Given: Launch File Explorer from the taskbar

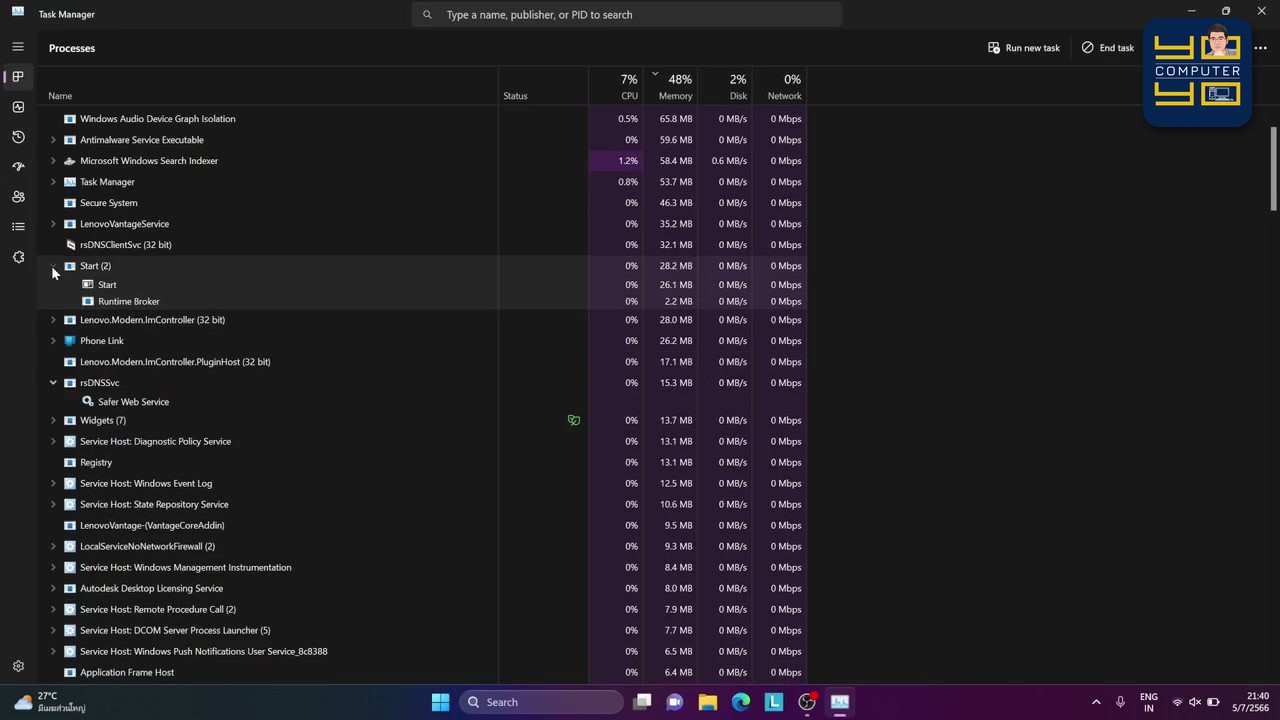Looking at the screenshot, I should point(708,702).
